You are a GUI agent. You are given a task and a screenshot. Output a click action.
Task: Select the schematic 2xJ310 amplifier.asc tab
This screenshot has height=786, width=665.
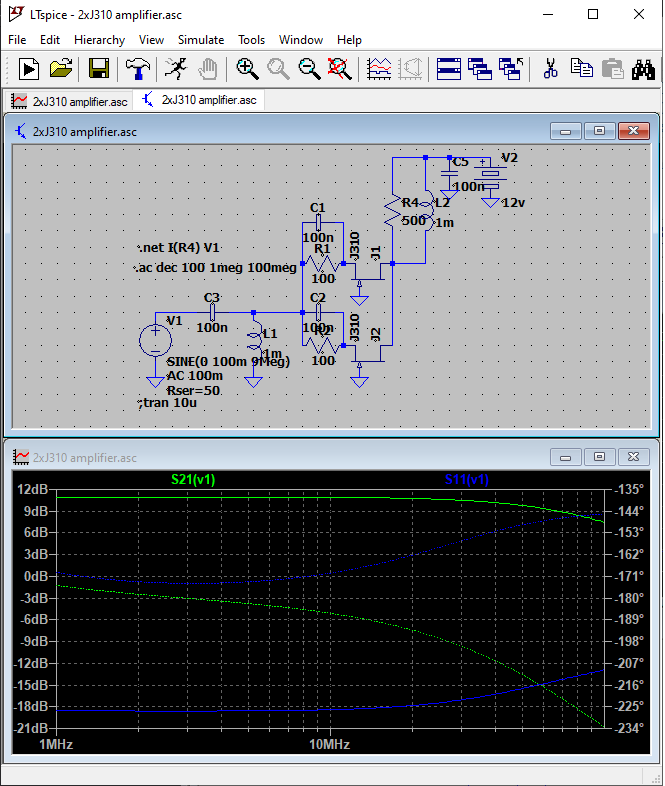199,100
